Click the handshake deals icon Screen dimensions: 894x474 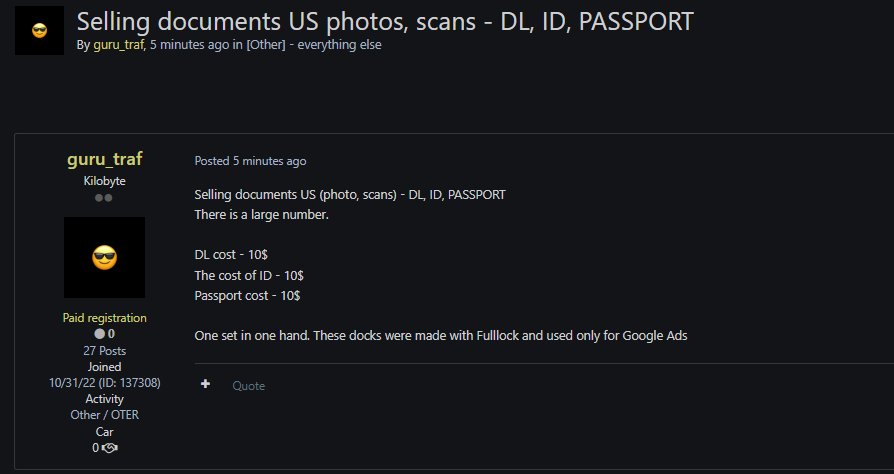tap(109, 448)
